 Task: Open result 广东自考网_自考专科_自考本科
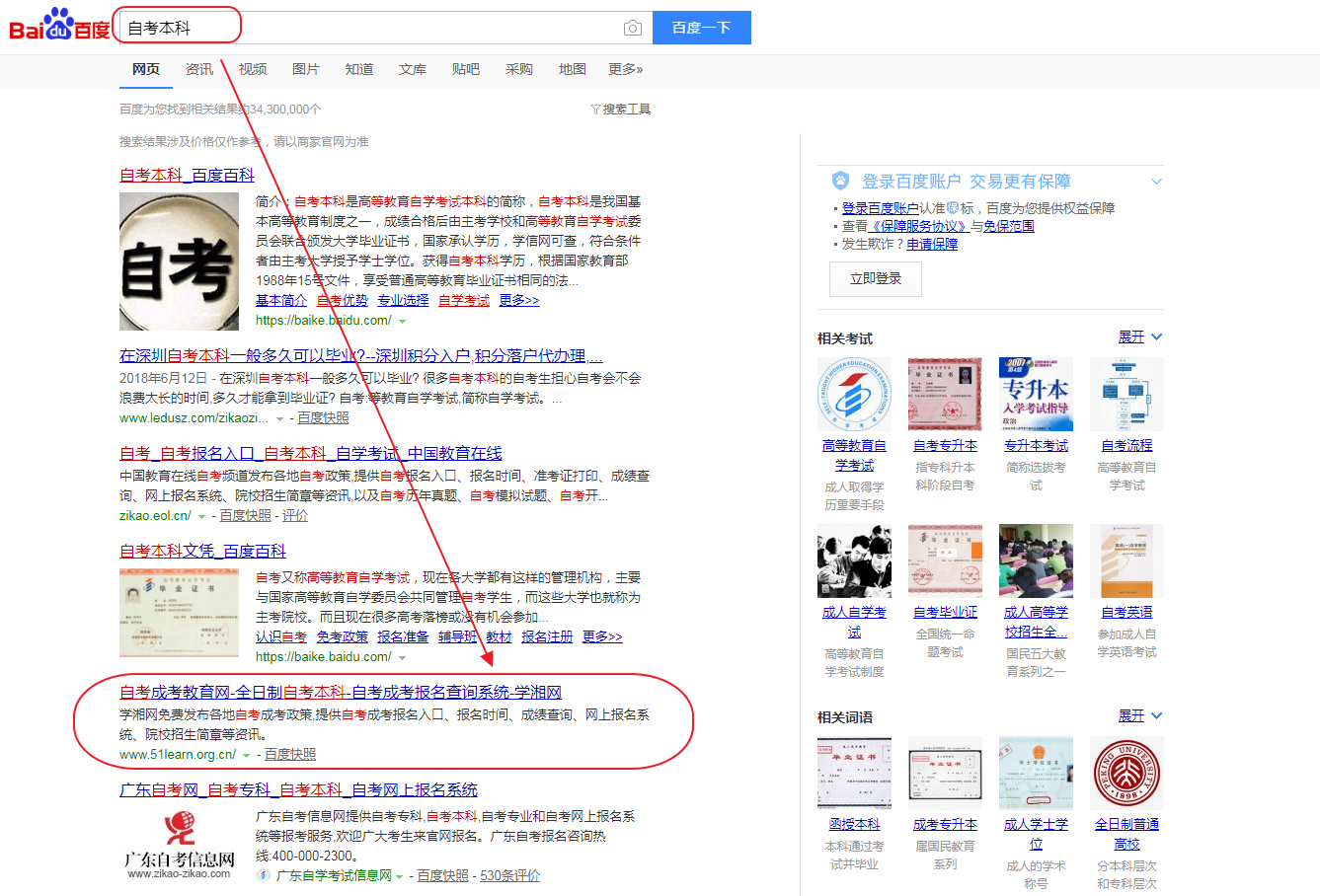point(298,789)
